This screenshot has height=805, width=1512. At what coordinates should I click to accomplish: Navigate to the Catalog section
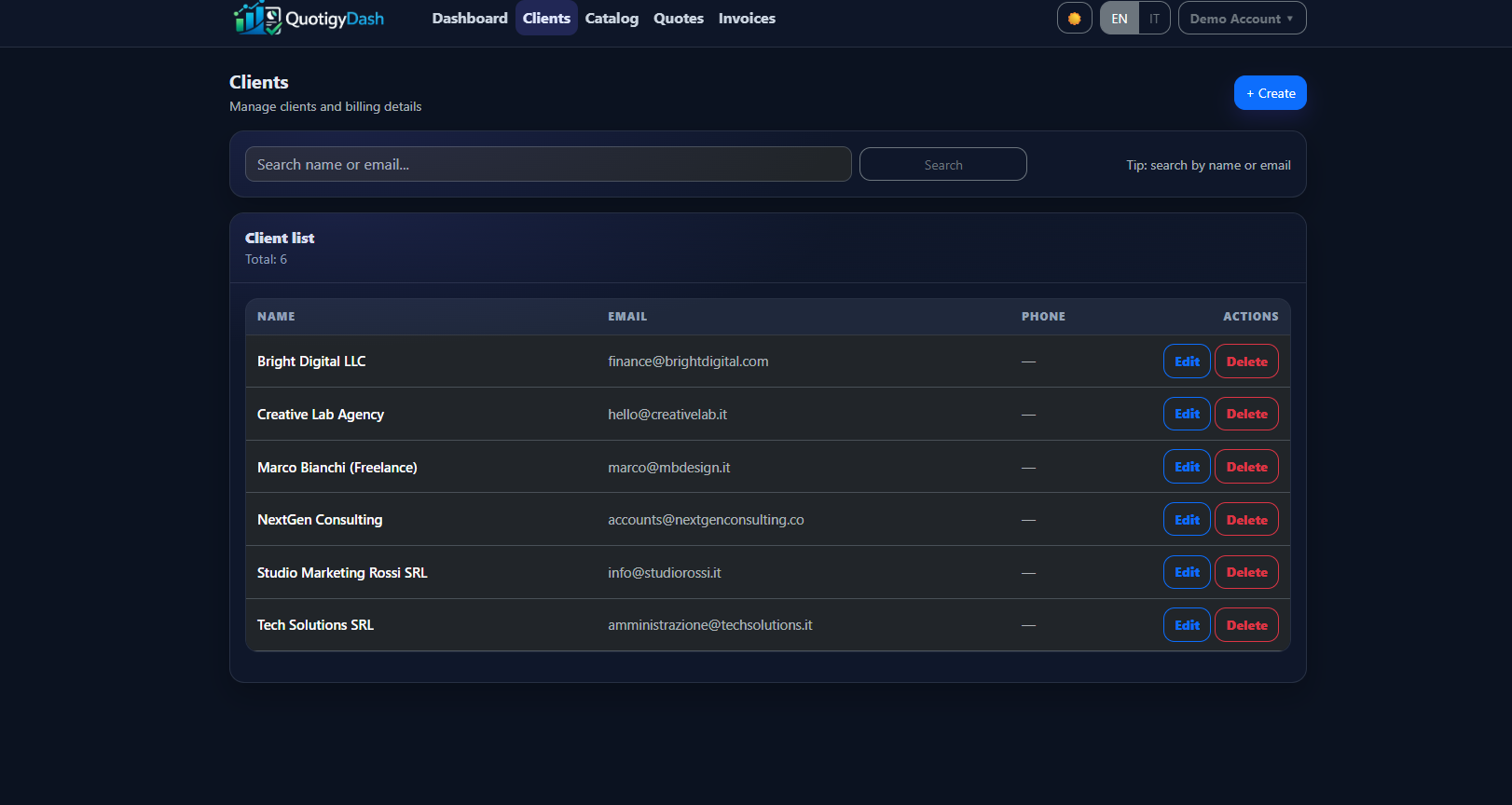click(x=612, y=18)
